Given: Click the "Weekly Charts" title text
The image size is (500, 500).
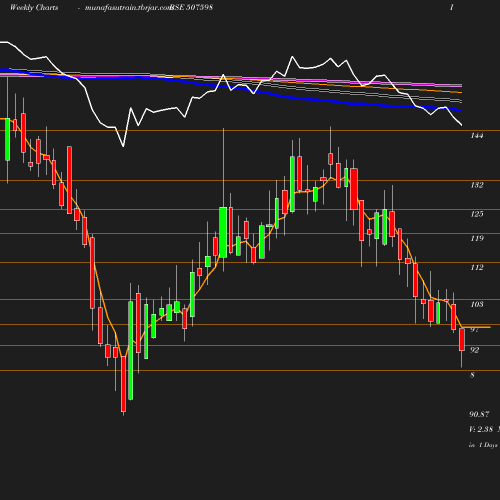Looking at the screenshot, I should pos(34,7).
